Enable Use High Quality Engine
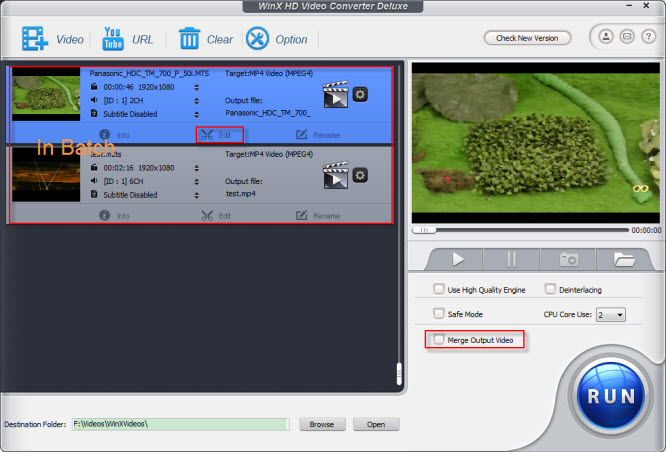Viewport: 666px width, 452px height. click(x=439, y=289)
